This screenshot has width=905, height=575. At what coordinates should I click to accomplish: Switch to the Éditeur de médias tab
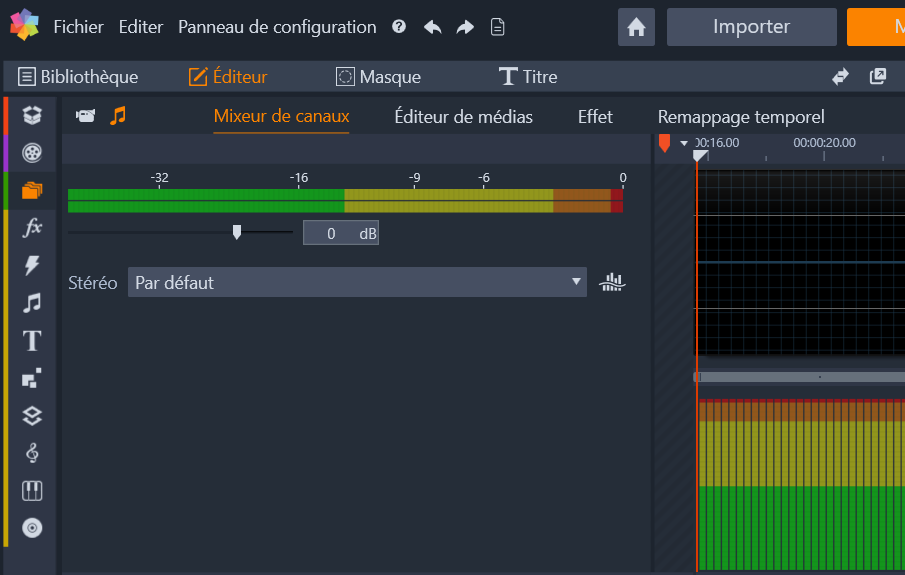(x=463, y=117)
